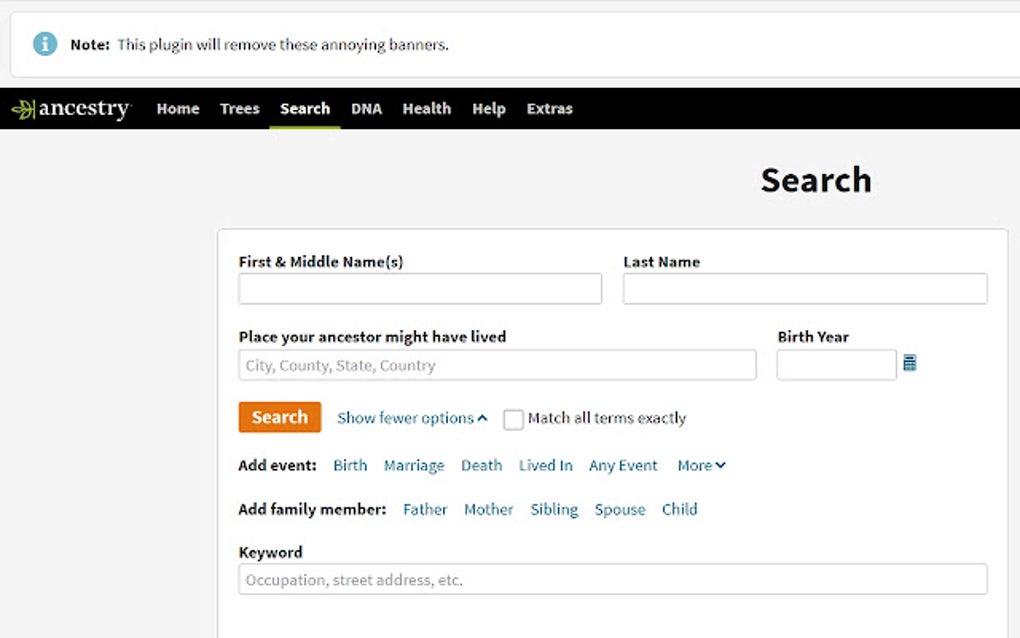Add a Marriage event
The height and width of the screenshot is (638, 1020).
pyautogui.click(x=414, y=465)
